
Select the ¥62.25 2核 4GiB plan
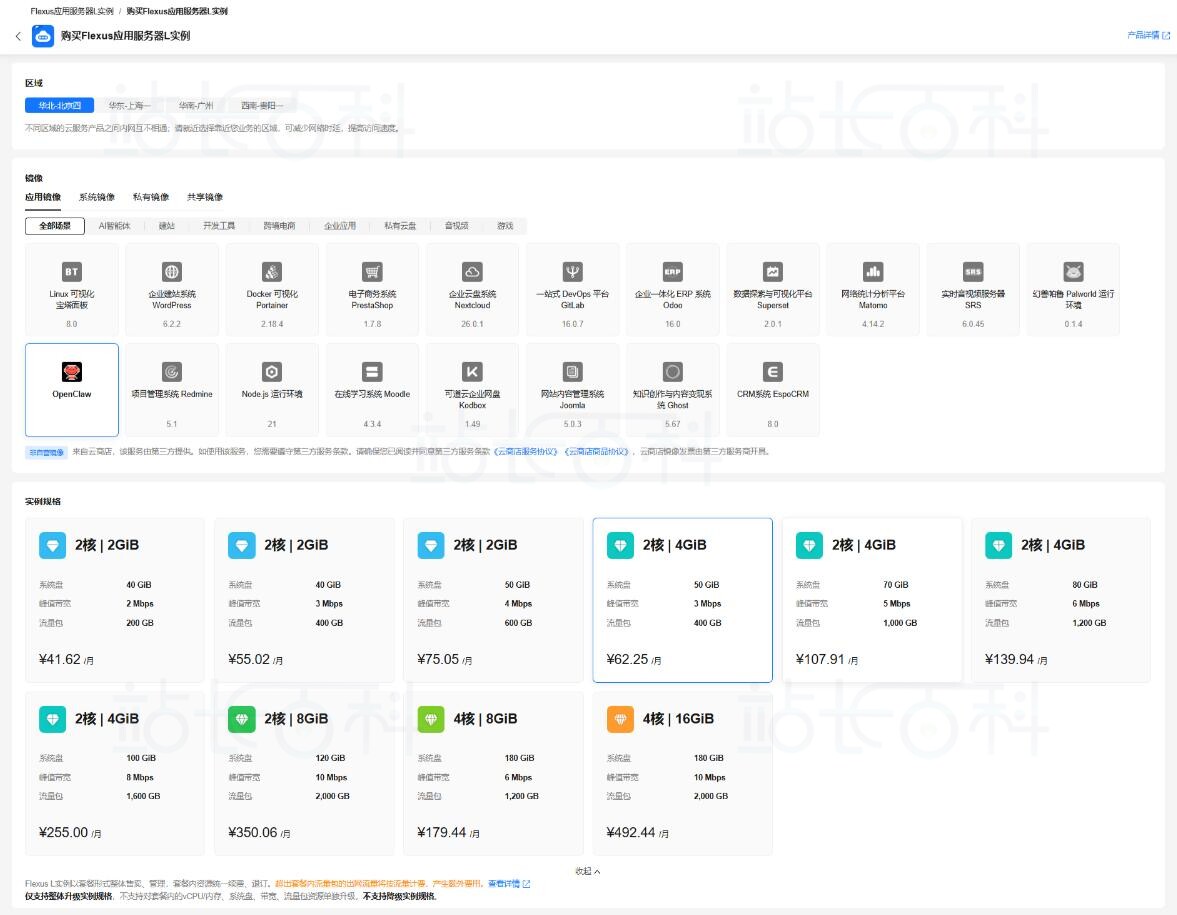click(682, 600)
